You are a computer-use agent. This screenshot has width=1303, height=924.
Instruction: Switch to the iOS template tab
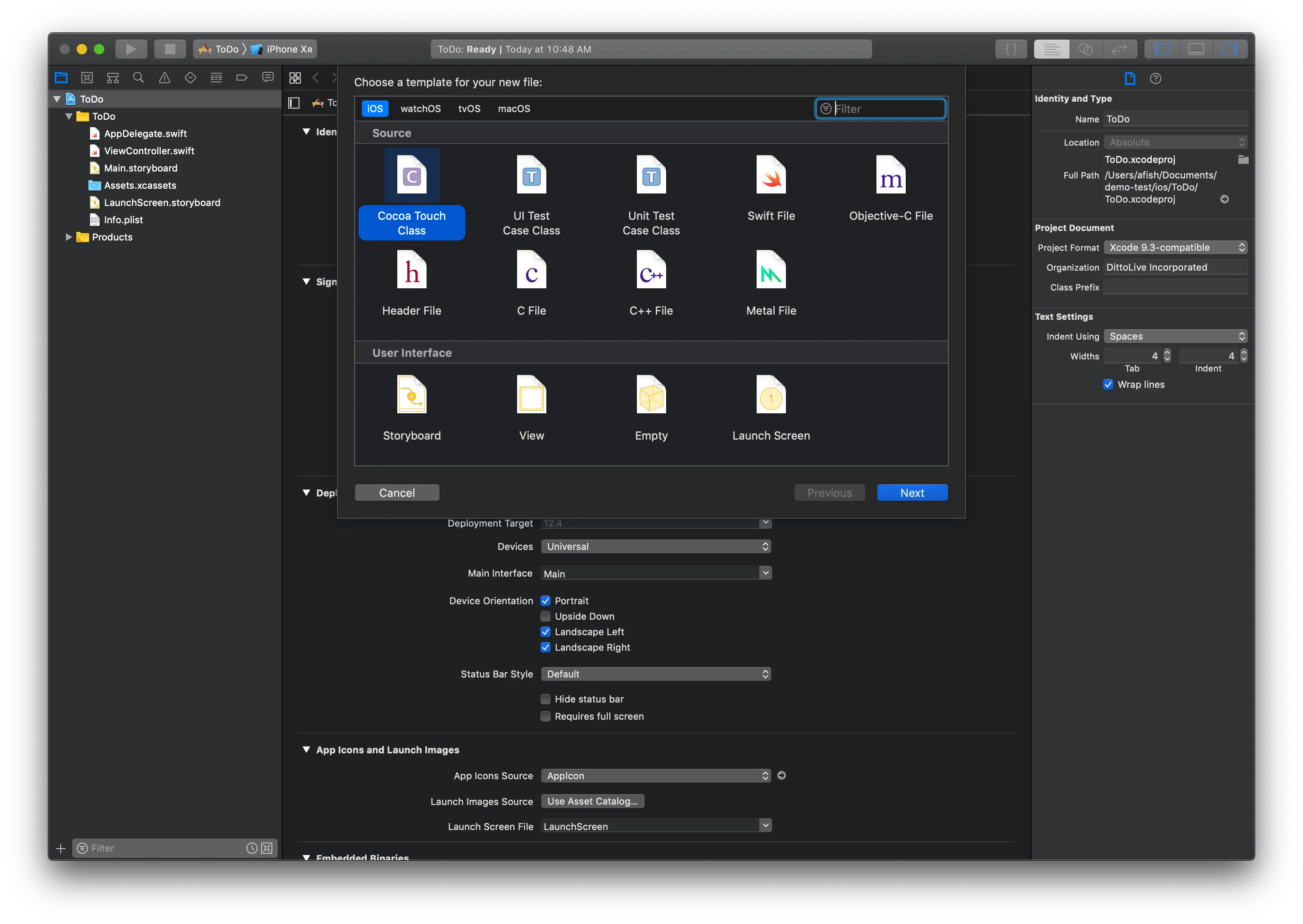(375, 109)
